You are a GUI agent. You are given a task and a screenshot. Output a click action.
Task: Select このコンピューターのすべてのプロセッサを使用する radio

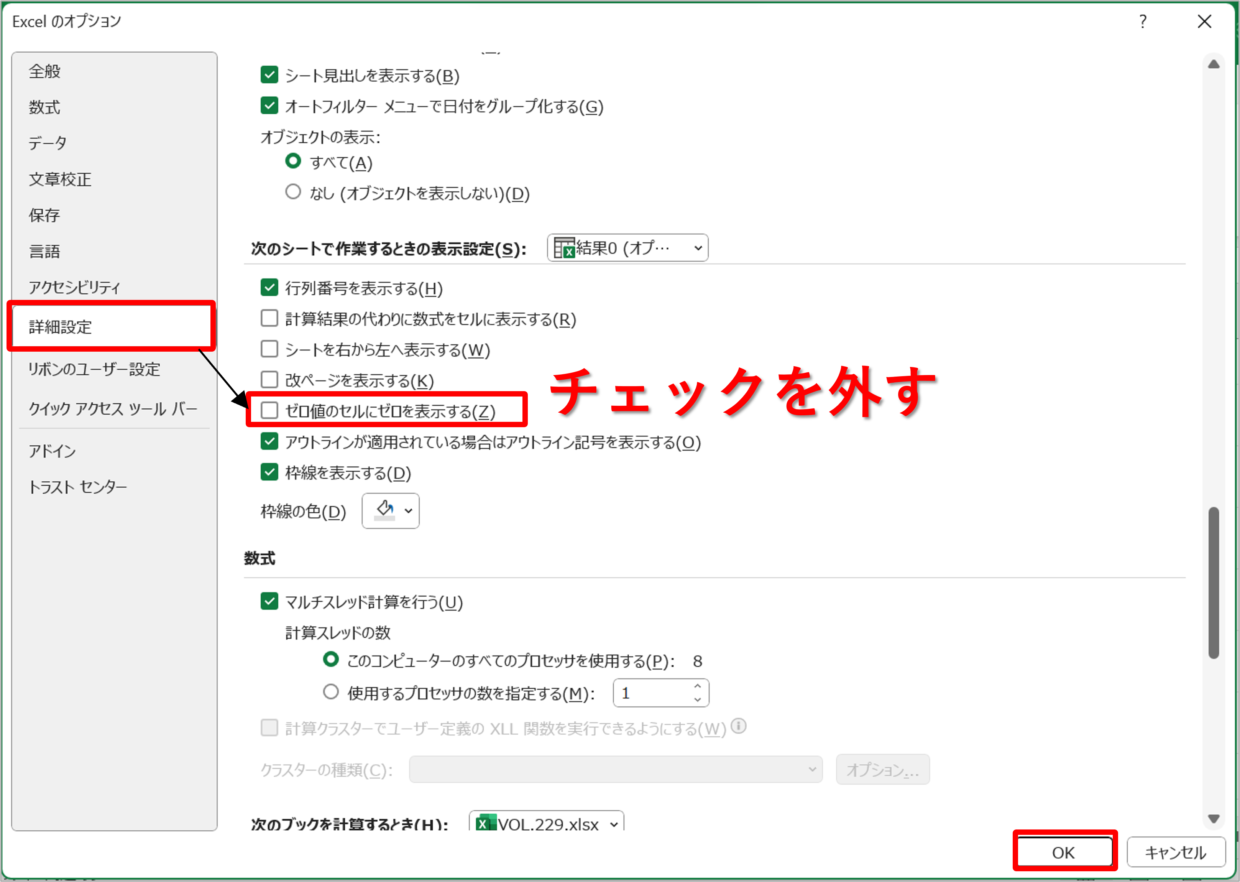click(x=332, y=661)
